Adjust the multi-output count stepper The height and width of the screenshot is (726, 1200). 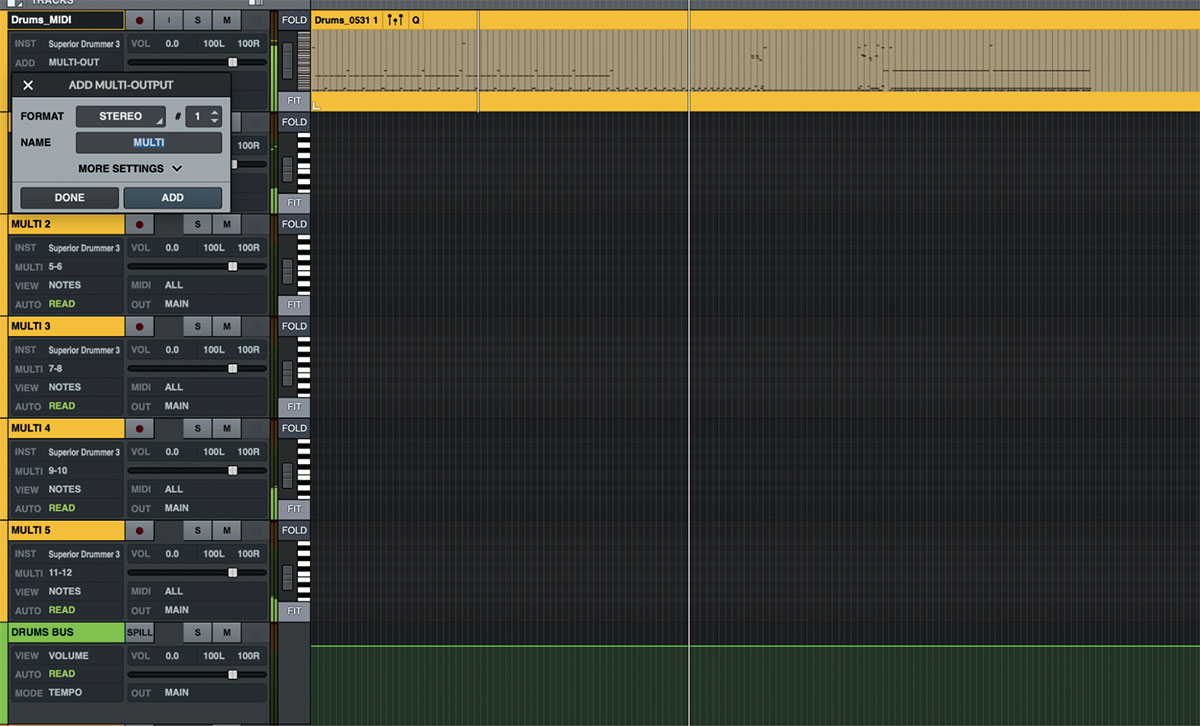coord(215,116)
